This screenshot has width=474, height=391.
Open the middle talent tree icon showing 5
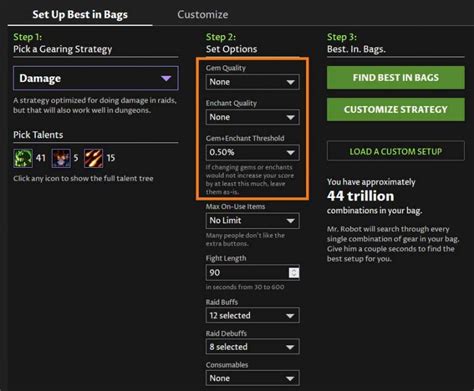[x=61, y=158]
